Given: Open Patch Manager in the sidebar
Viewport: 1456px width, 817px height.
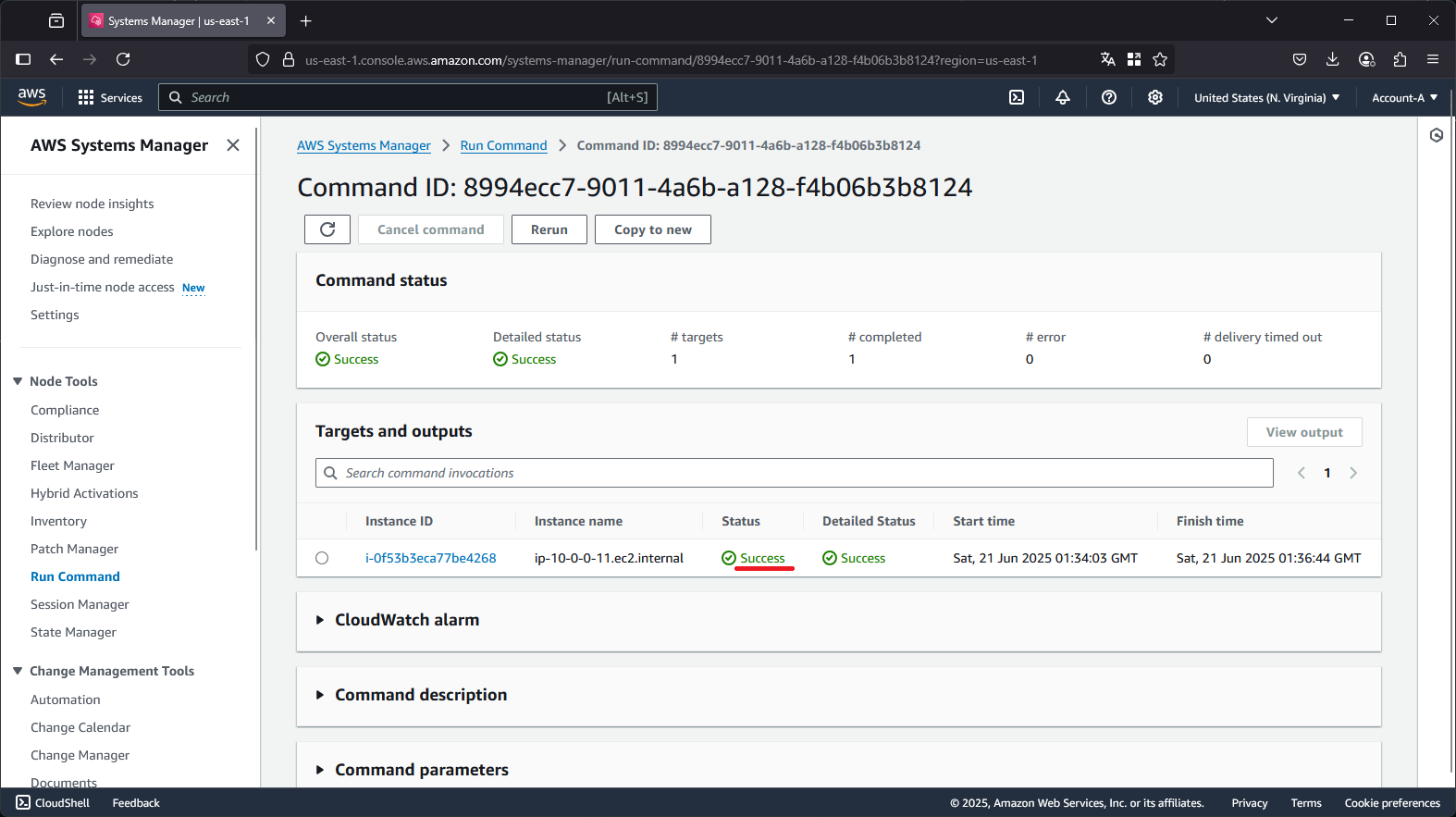Looking at the screenshot, I should pos(74,549).
